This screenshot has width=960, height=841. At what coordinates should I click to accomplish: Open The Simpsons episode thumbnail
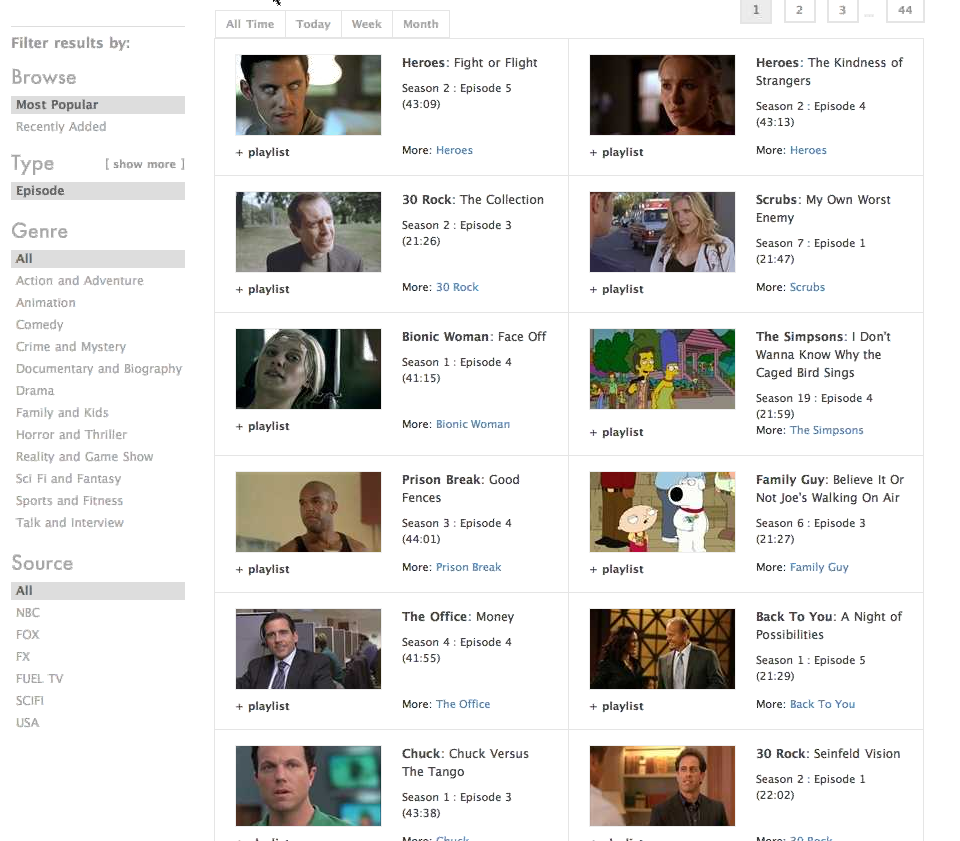click(x=662, y=369)
